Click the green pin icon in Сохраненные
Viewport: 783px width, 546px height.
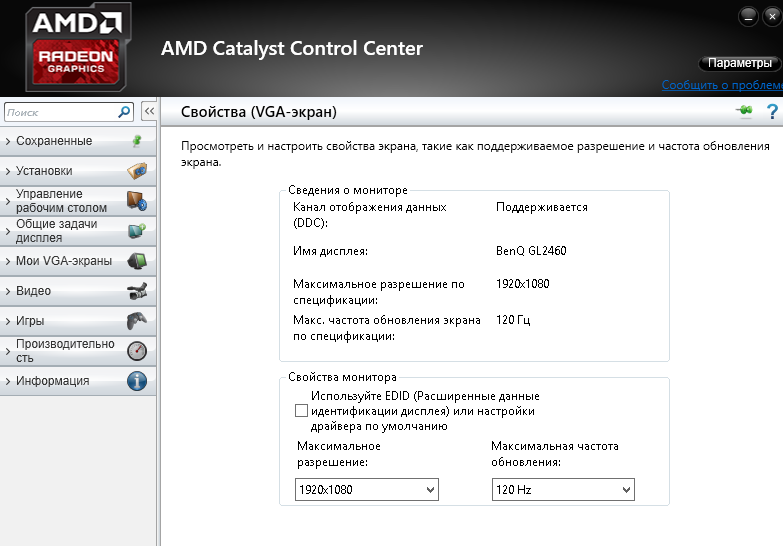point(137,141)
